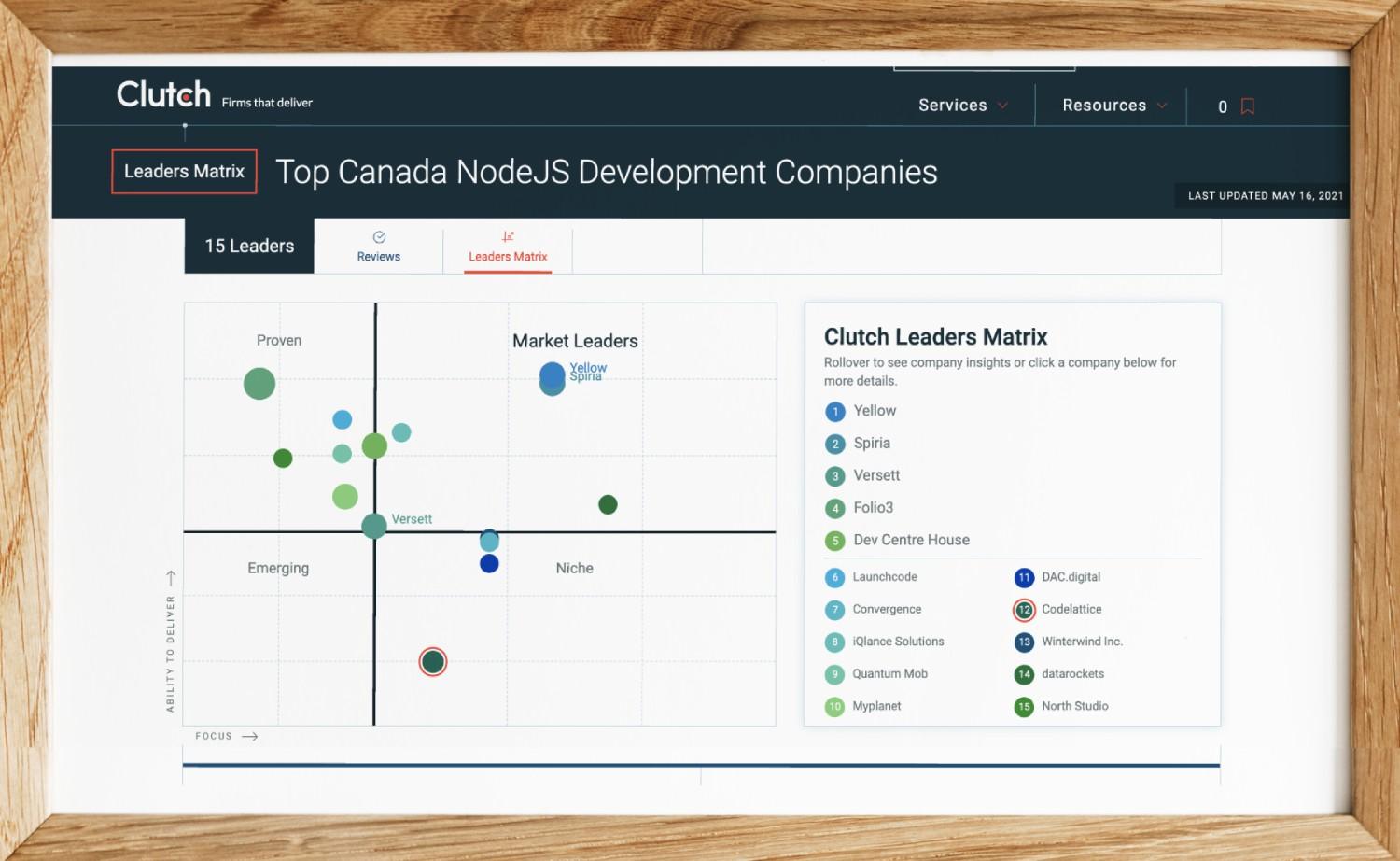Click the "Firms that deliver" tagline

point(267,103)
